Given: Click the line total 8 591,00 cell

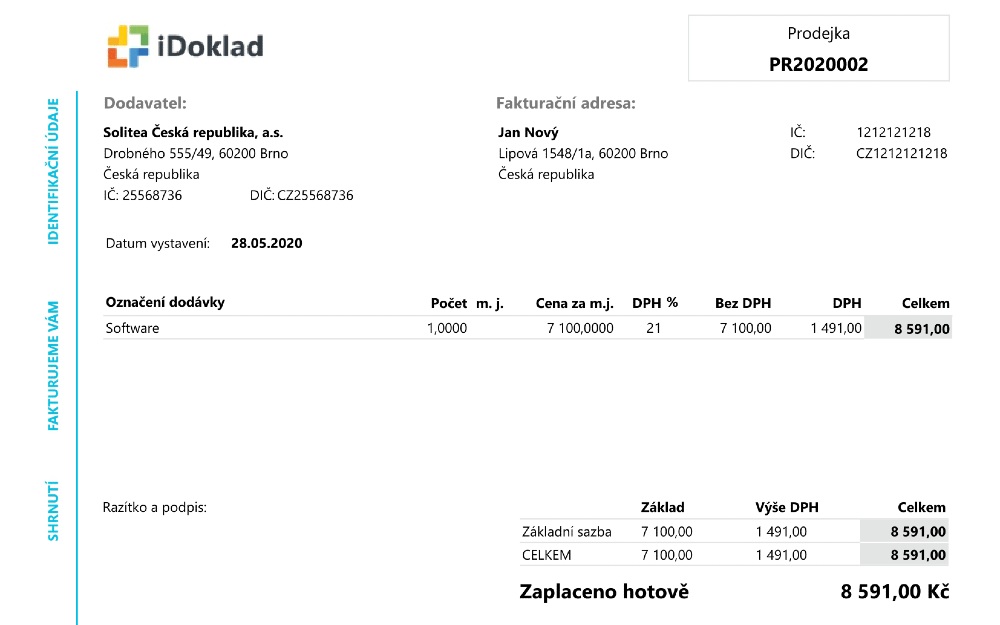Looking at the screenshot, I should point(908,328).
